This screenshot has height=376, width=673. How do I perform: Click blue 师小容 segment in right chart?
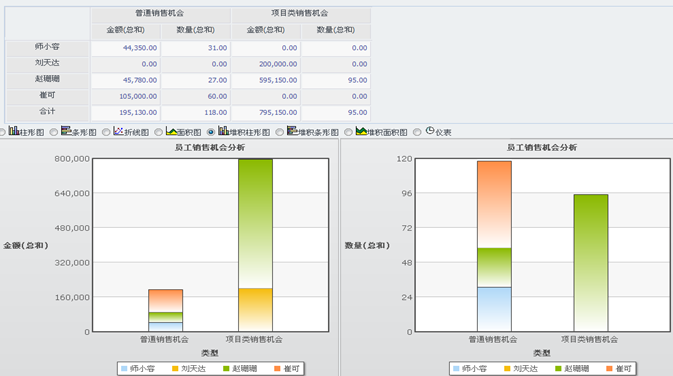tap(494, 309)
